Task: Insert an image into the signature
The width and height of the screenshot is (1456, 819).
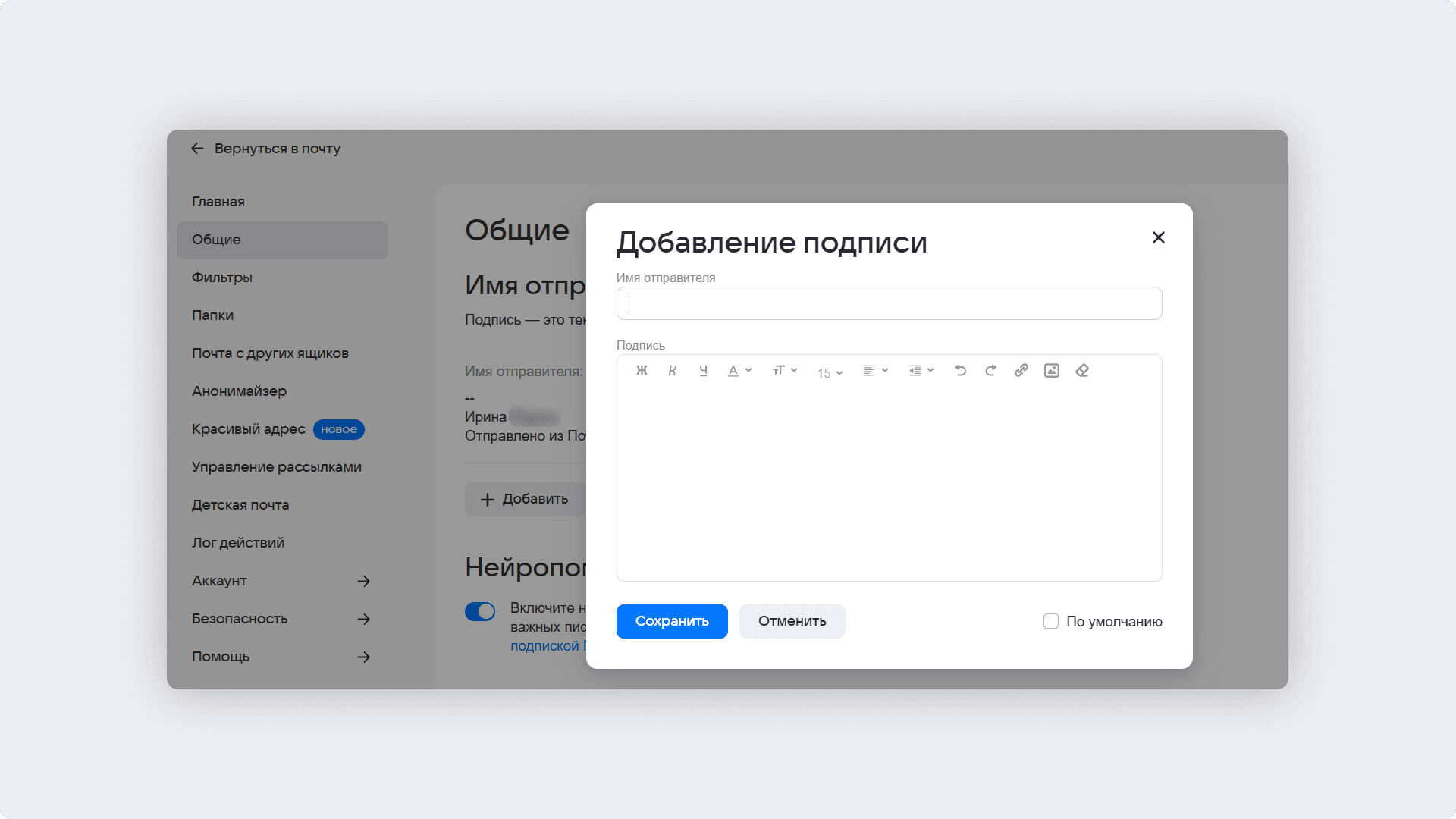Action: pos(1052,371)
